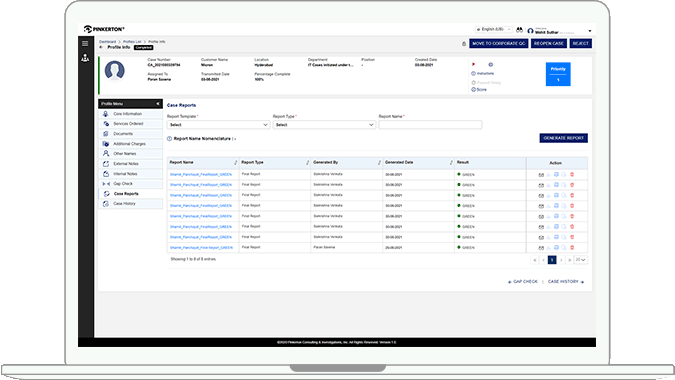Image resolution: width=675 pixels, height=380 pixels.
Task: Open the Report Template dropdown
Action: pos(218,125)
